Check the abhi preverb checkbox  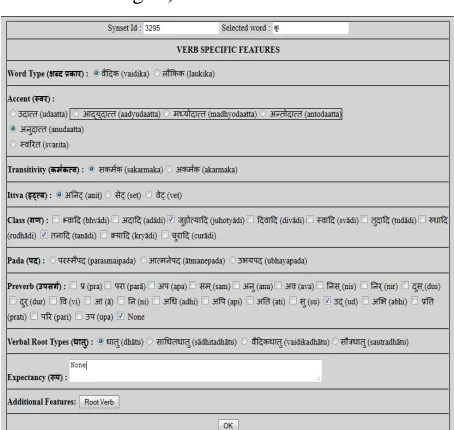[x=365, y=301]
